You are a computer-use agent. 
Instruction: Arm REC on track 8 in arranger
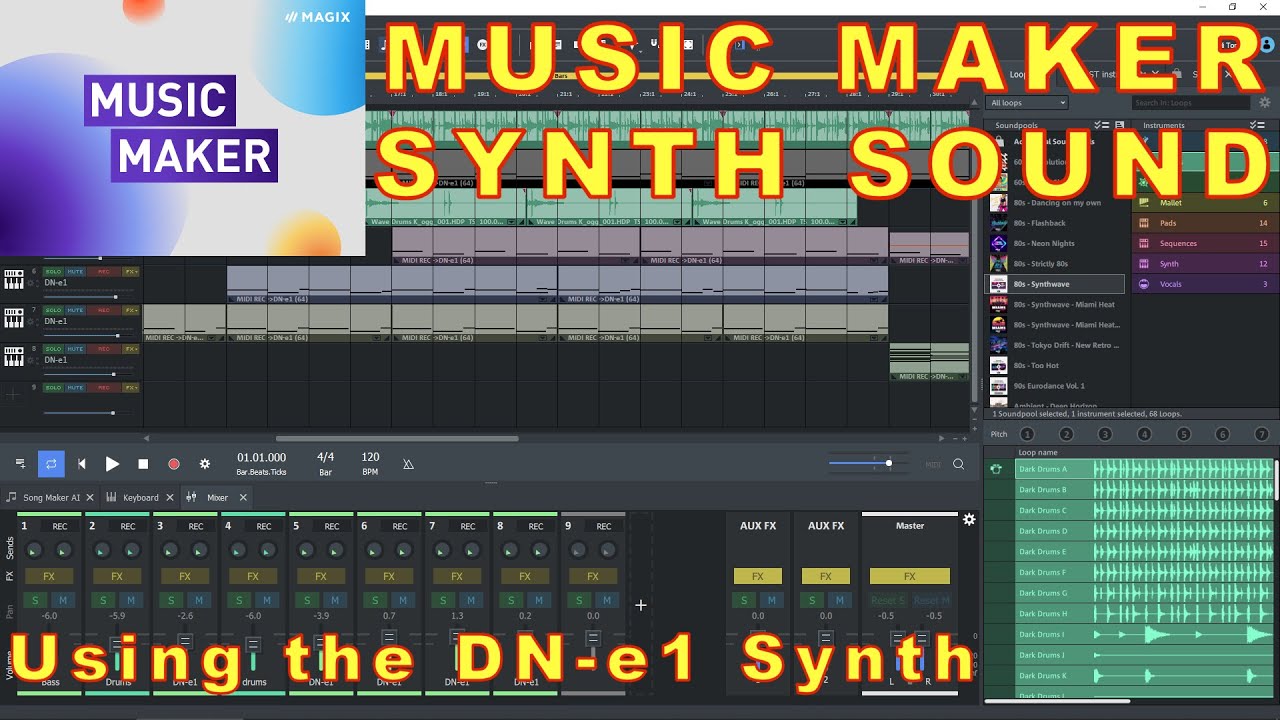click(x=103, y=349)
